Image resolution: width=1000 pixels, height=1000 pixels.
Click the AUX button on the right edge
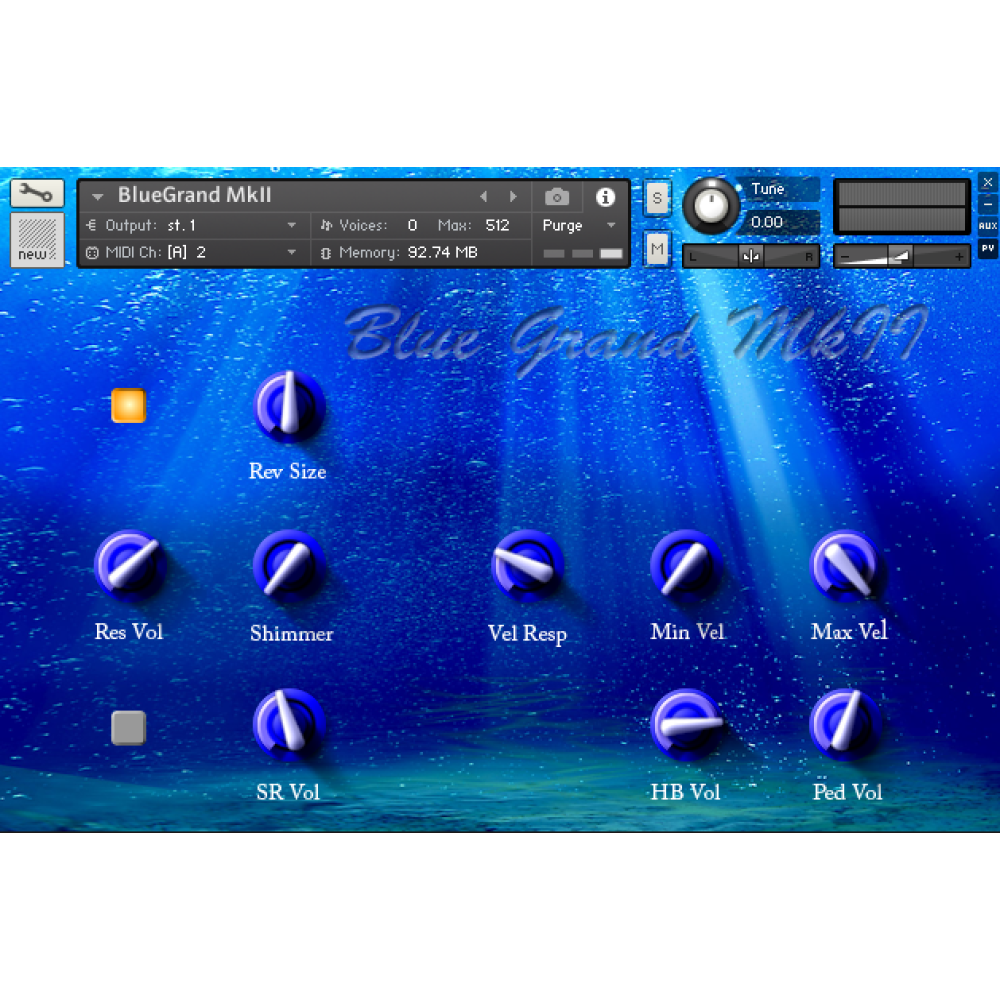[987, 226]
